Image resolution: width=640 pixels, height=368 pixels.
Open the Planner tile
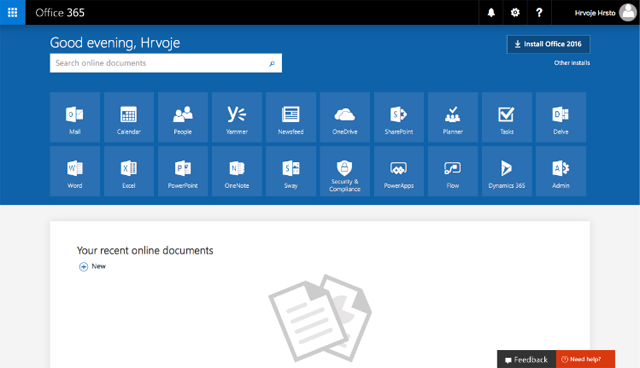453,117
